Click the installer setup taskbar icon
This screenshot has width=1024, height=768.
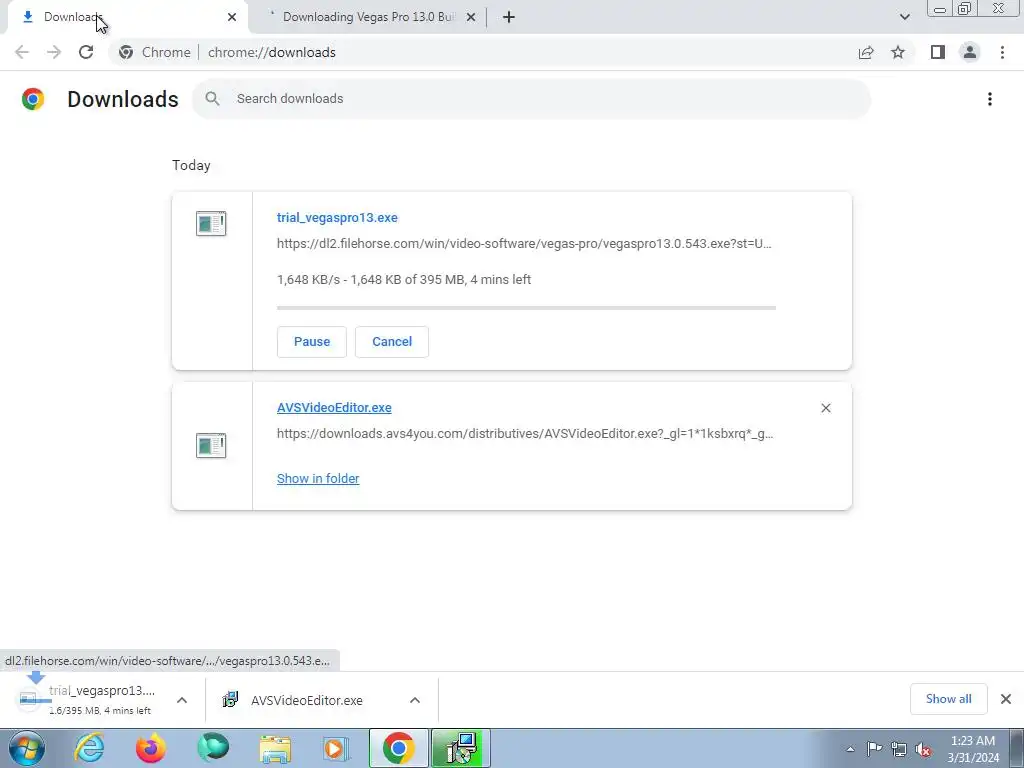[x=460, y=748]
